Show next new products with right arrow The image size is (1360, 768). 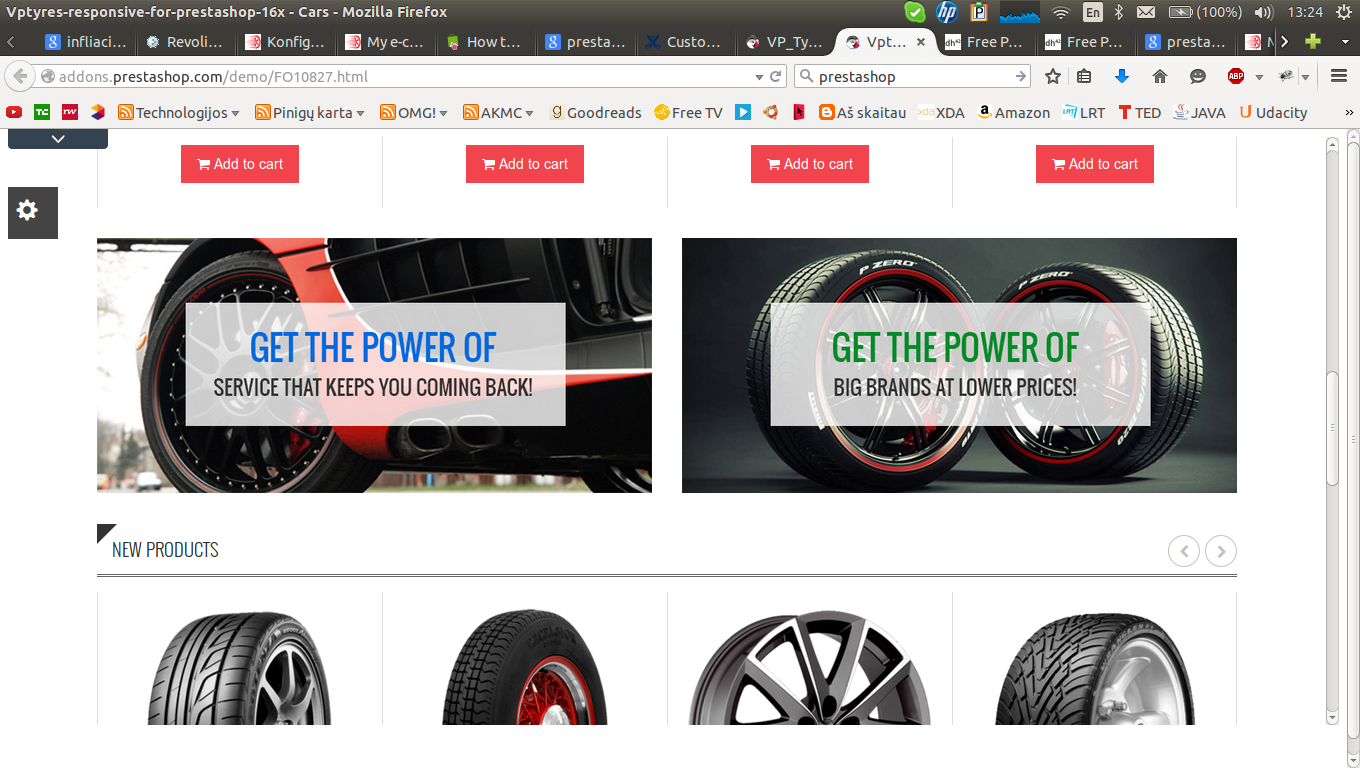(1221, 551)
